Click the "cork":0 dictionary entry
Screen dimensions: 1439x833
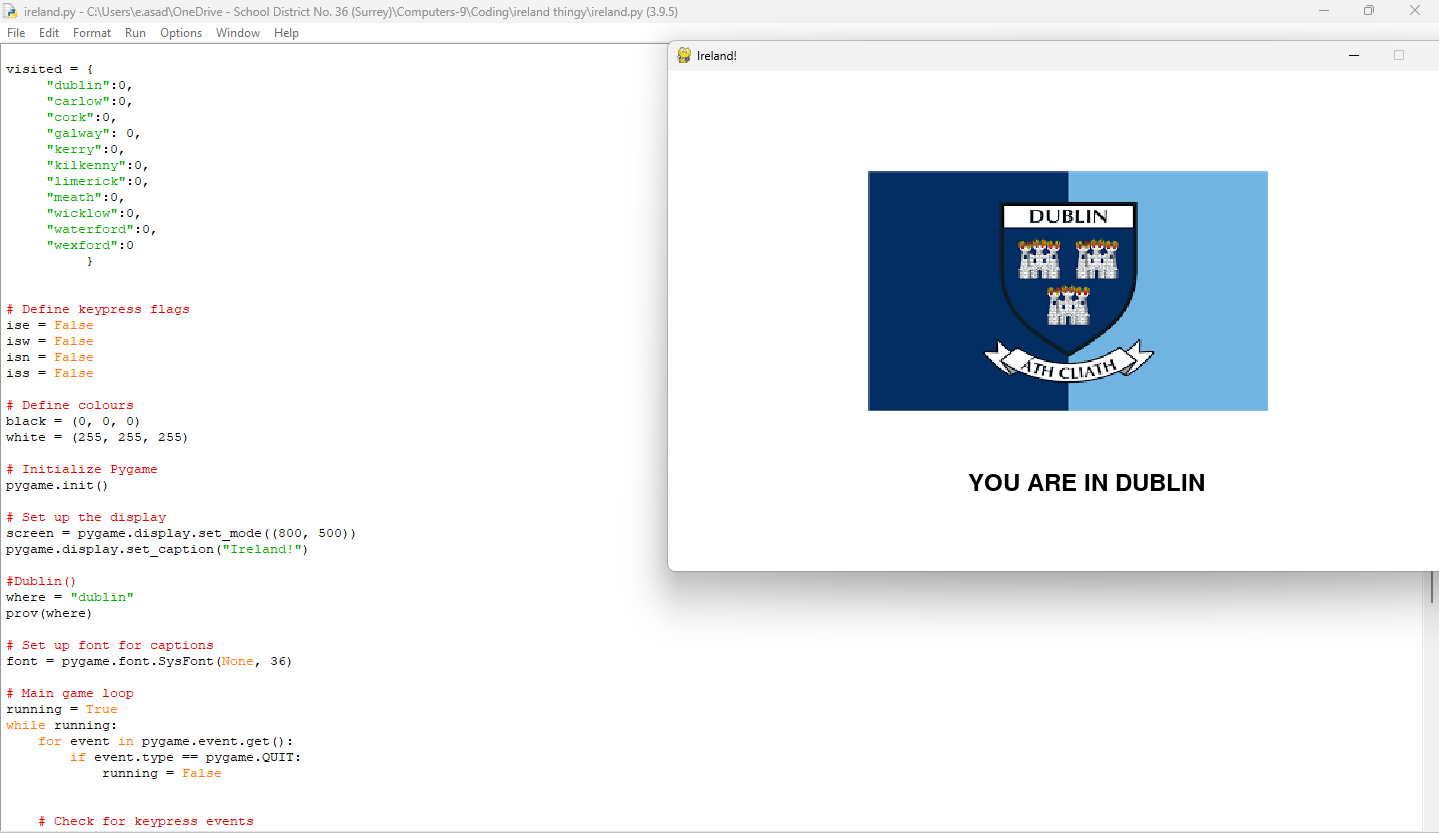(82, 117)
